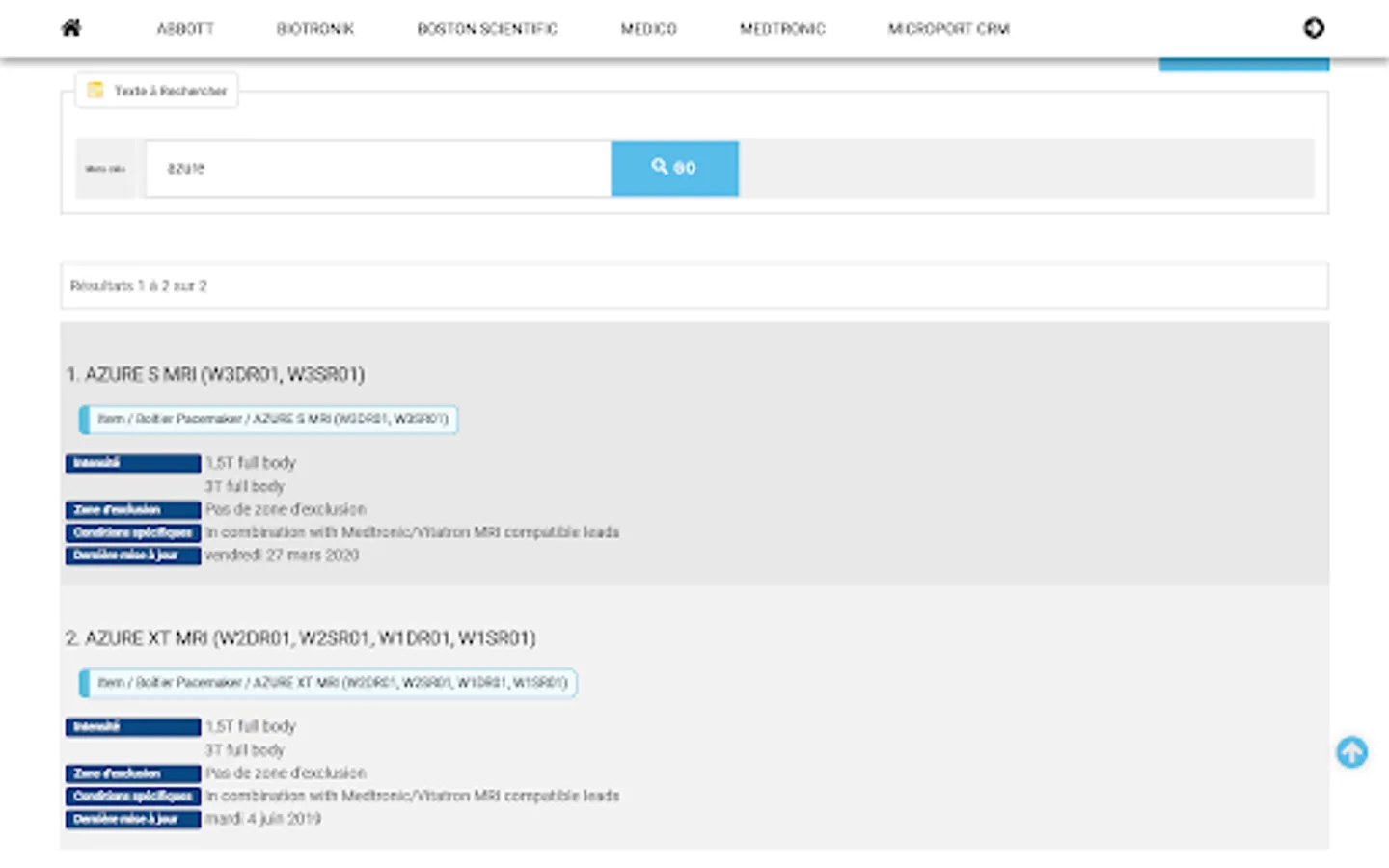This screenshot has width=1389, height=868.
Task: Open result AZURE S MRI (W3DR01, W3SR01)
Action: pyautogui.click(x=216, y=374)
